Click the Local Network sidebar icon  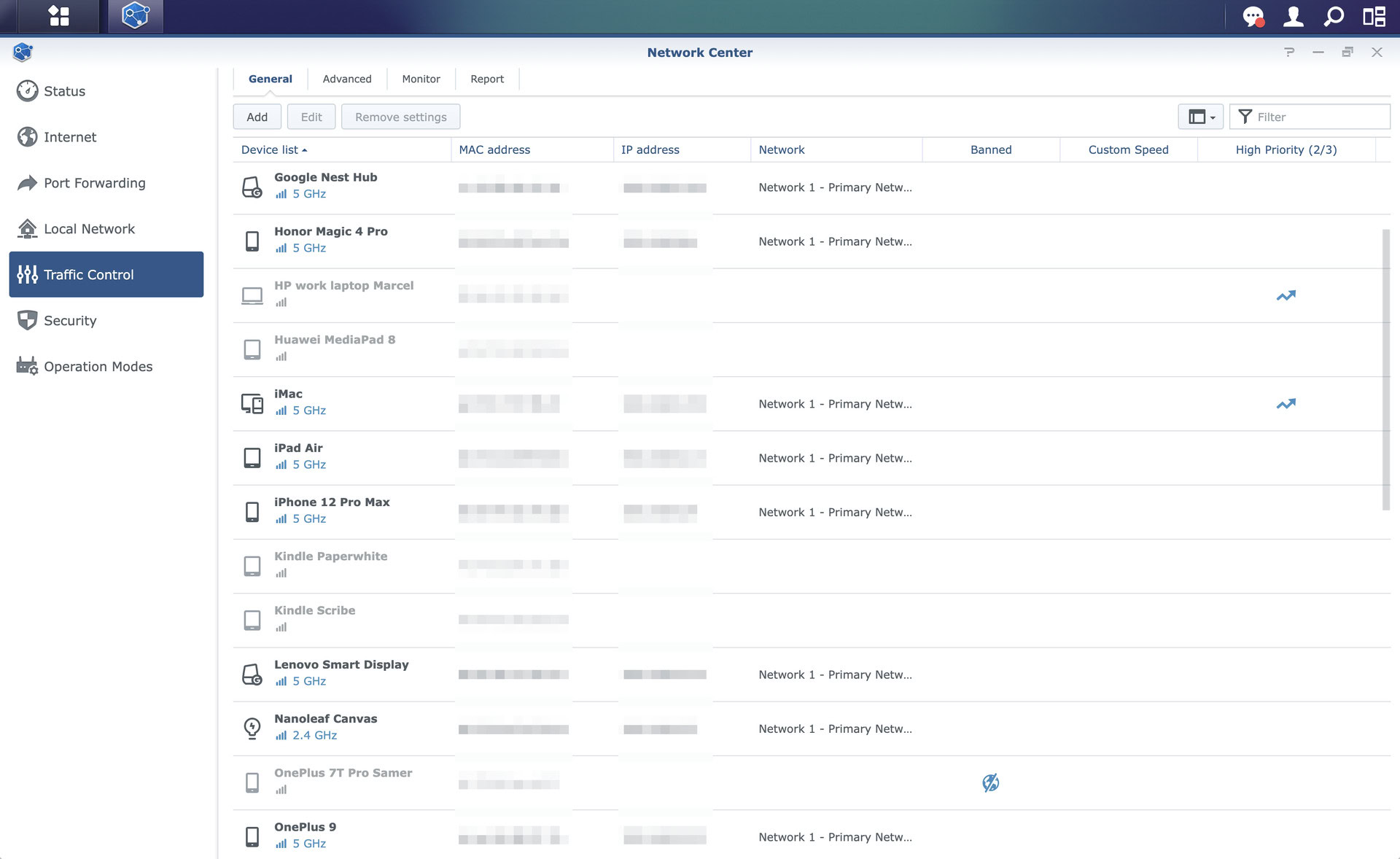(x=27, y=228)
